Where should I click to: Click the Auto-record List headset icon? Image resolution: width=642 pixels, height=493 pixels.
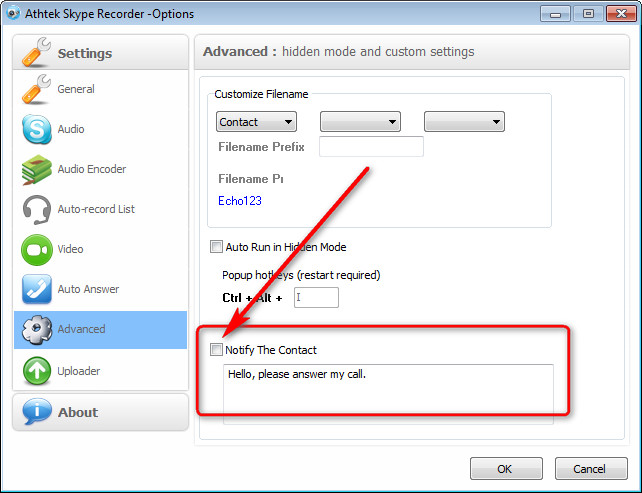pos(37,209)
